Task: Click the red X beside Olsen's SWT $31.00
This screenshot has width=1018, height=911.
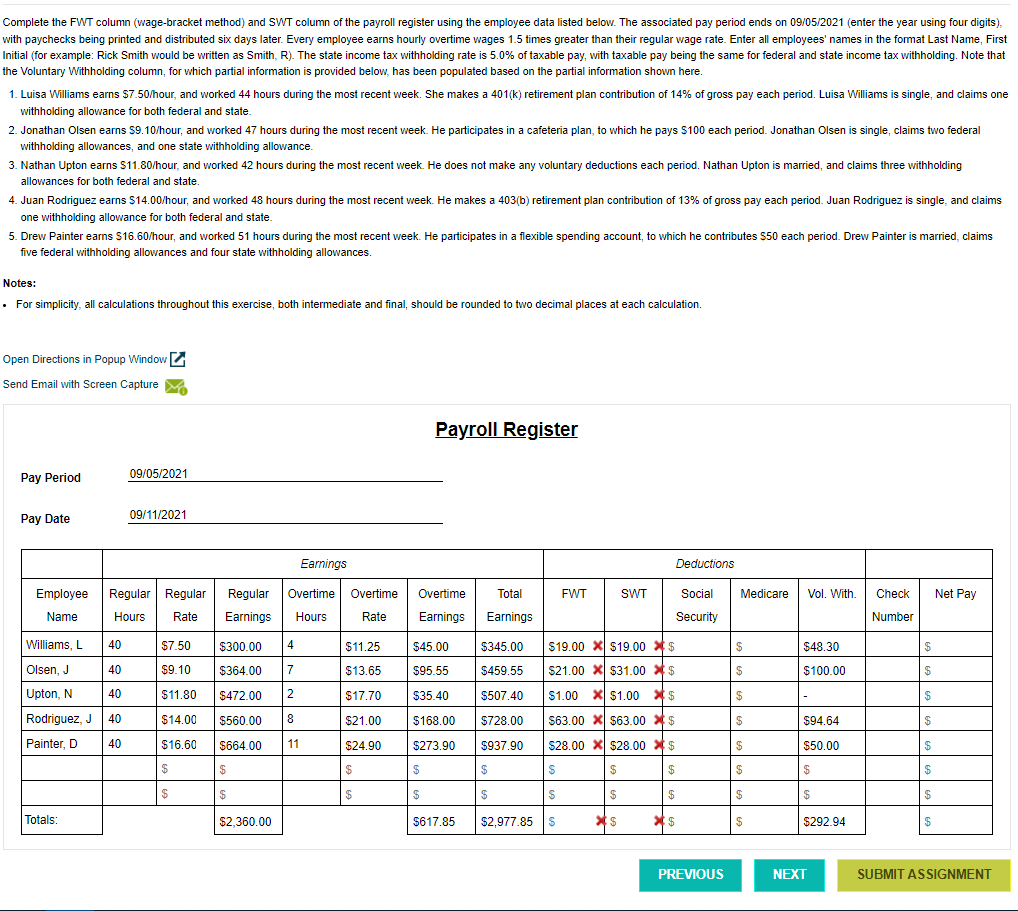Action: 658,671
